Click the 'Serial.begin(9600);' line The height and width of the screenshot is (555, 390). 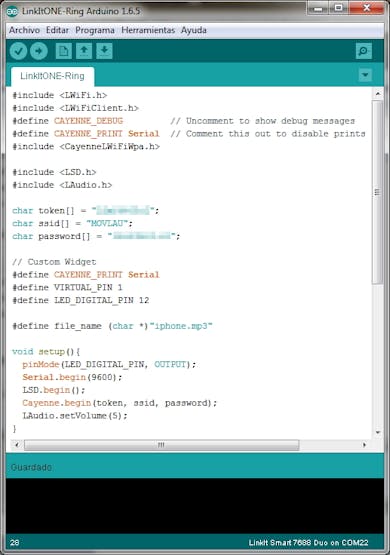(x=72, y=377)
